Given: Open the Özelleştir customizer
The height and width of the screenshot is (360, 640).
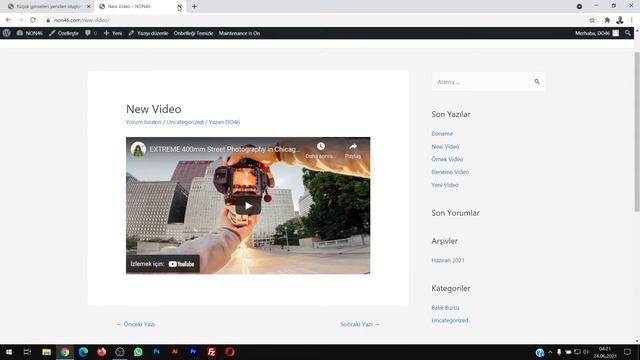Looking at the screenshot, I should tap(64, 33).
